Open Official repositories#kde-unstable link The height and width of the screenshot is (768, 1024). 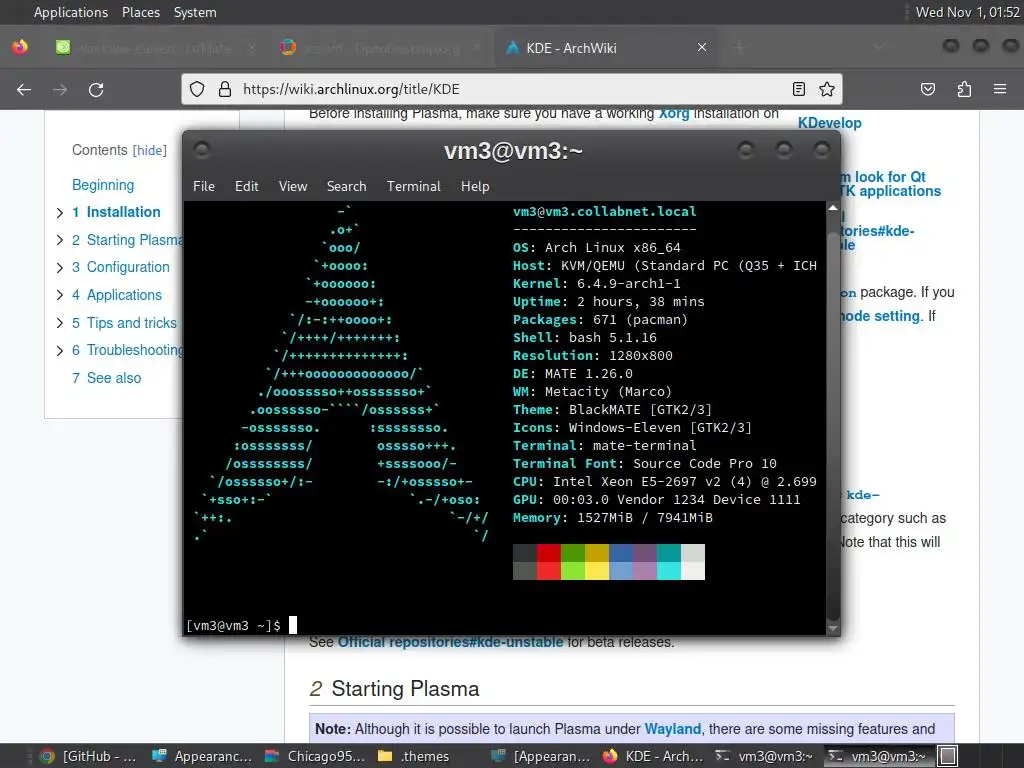click(450, 642)
